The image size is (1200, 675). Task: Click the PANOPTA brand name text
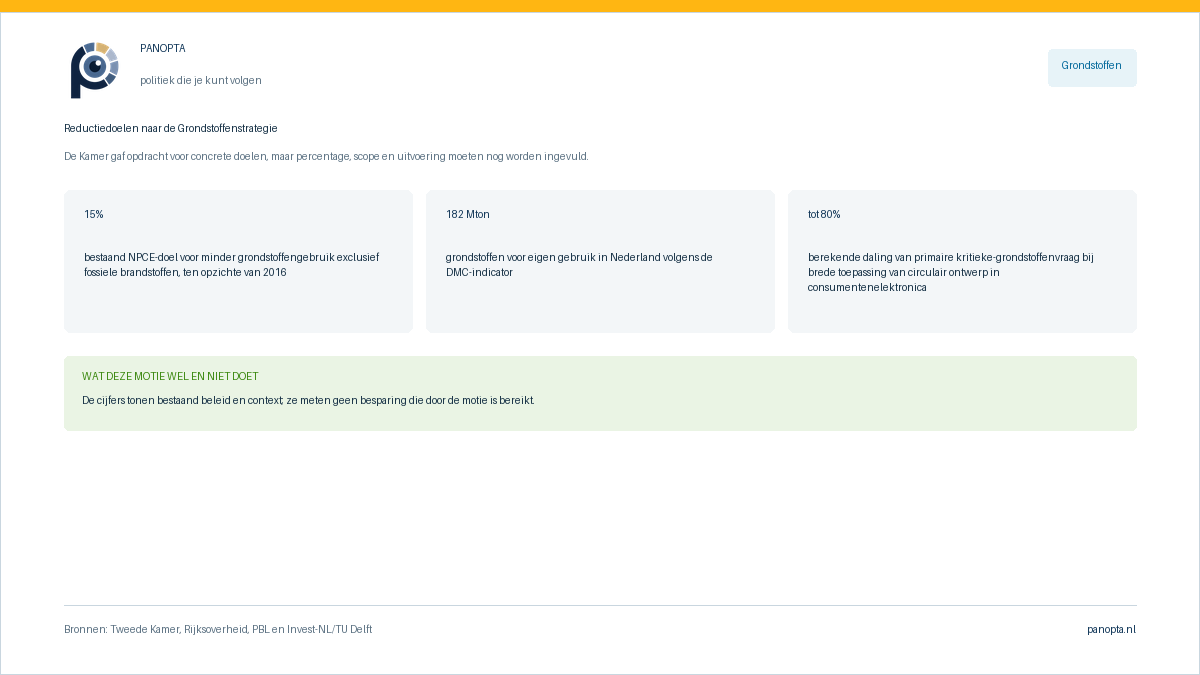(163, 48)
